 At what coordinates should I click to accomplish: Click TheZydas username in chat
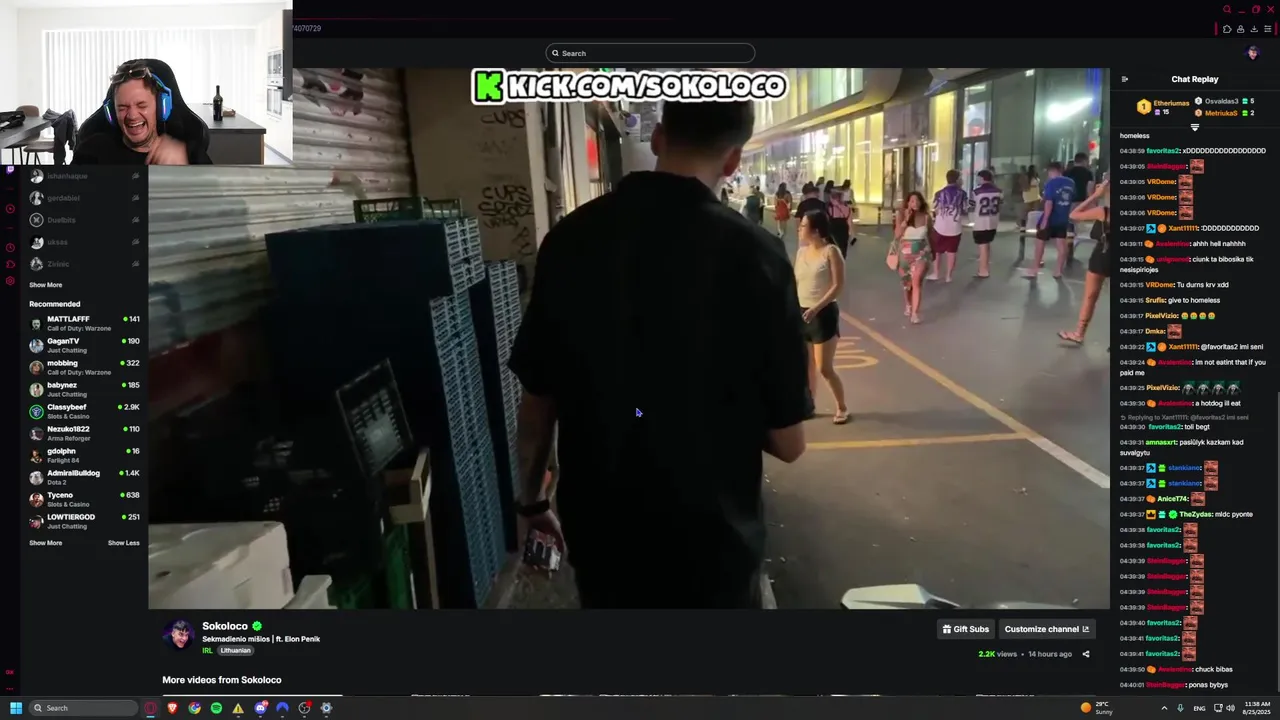point(1195,514)
